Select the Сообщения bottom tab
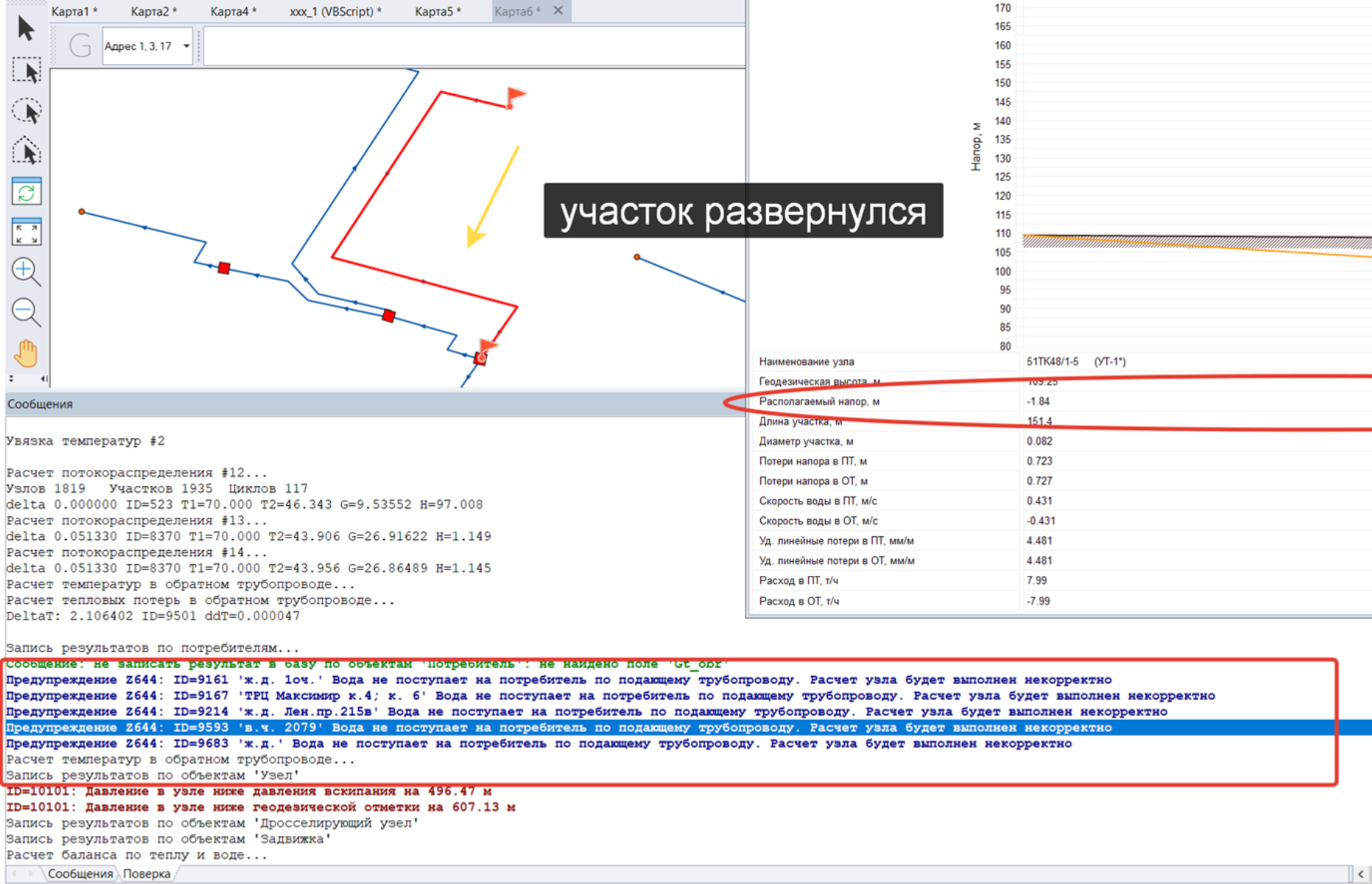 click(80, 874)
